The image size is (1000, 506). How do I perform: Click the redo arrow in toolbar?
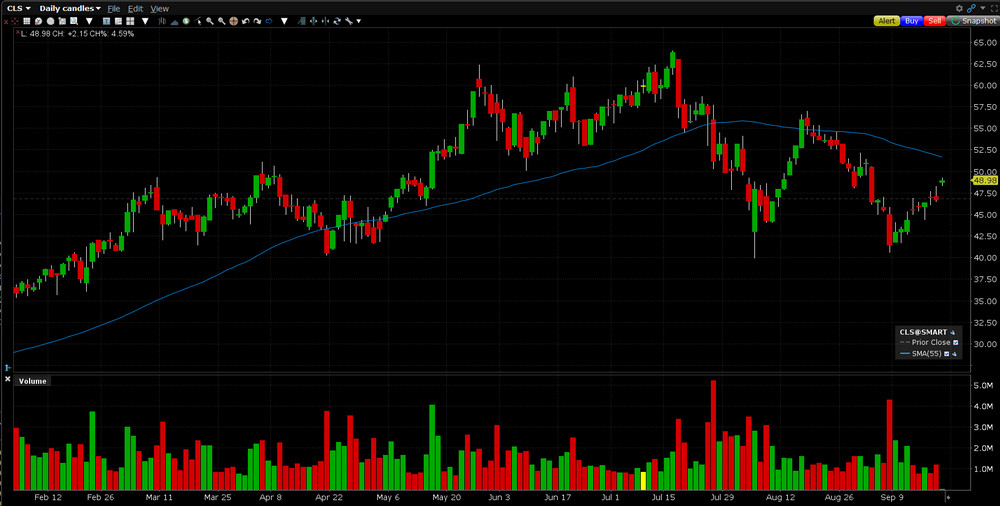[x=257, y=21]
